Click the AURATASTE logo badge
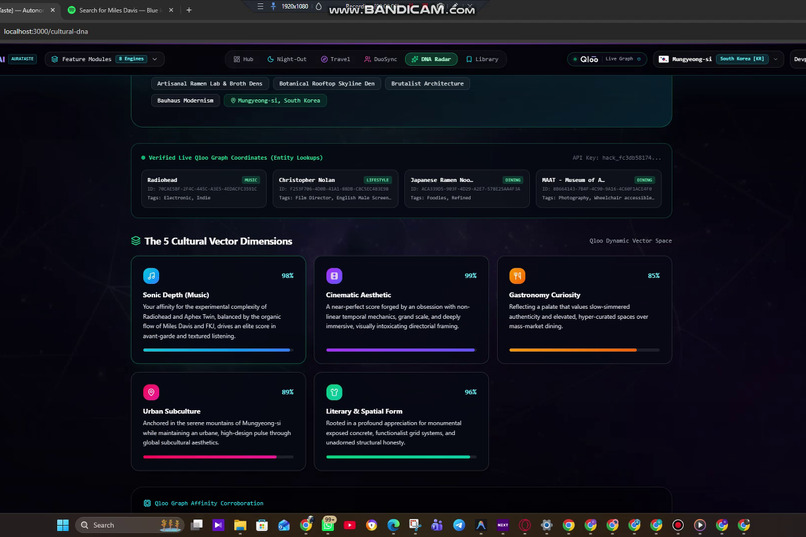806x537 pixels. [22, 59]
